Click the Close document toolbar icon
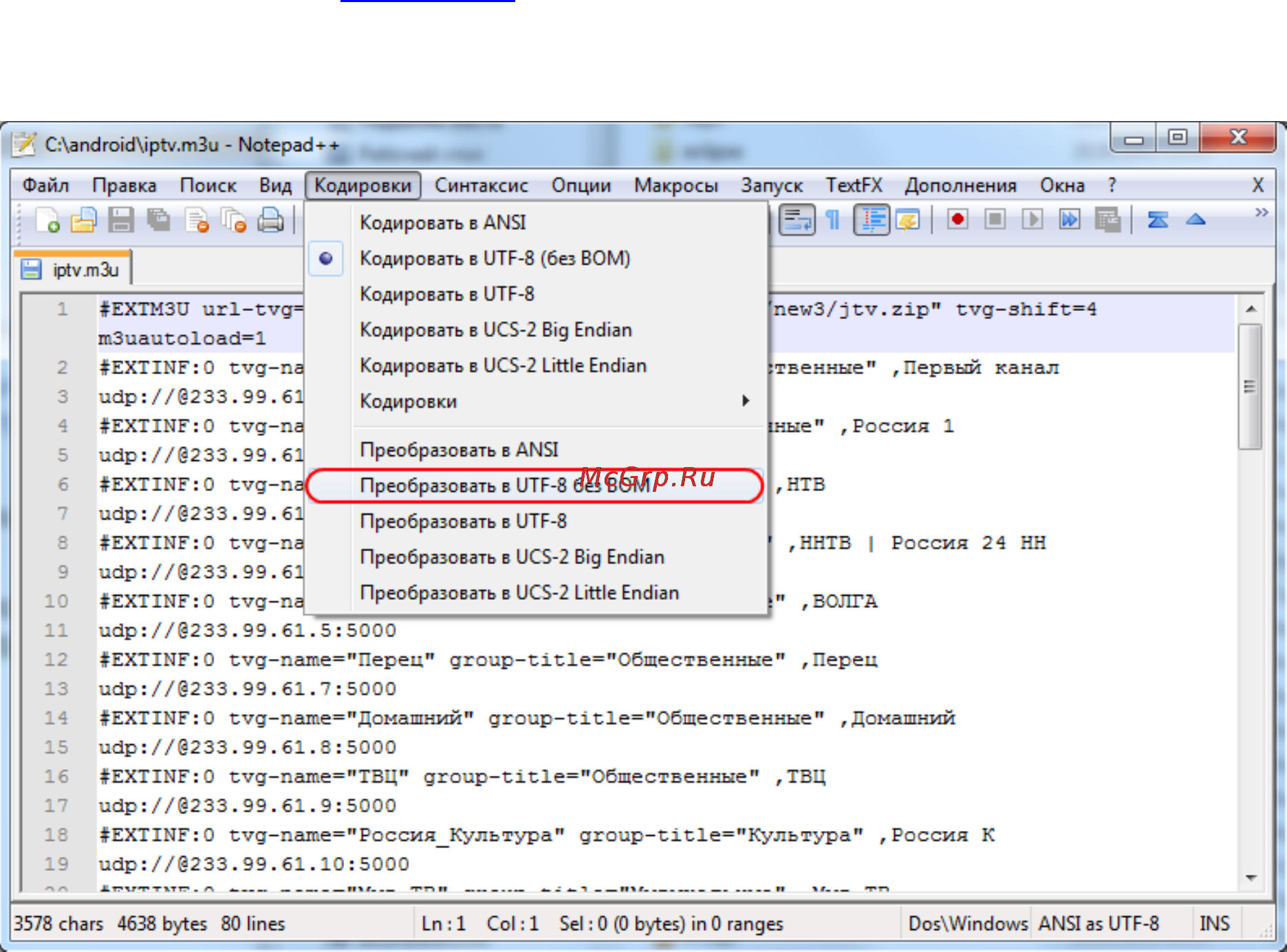 point(197,220)
